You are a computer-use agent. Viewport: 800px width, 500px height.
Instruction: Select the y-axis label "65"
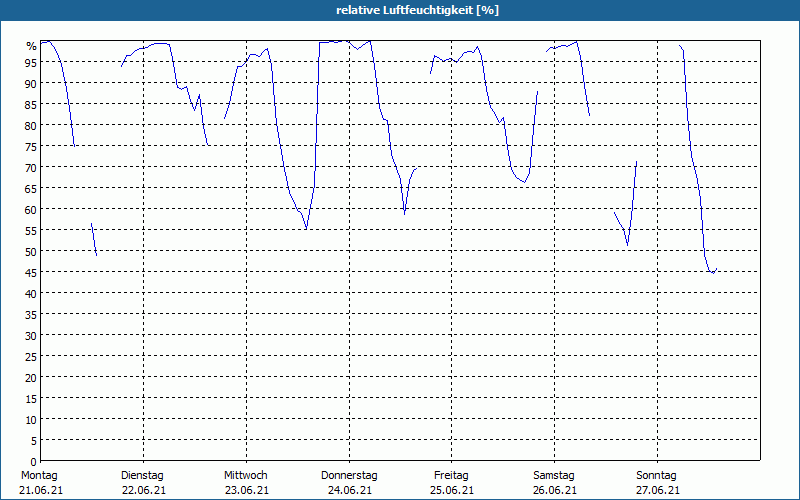click(x=31, y=189)
